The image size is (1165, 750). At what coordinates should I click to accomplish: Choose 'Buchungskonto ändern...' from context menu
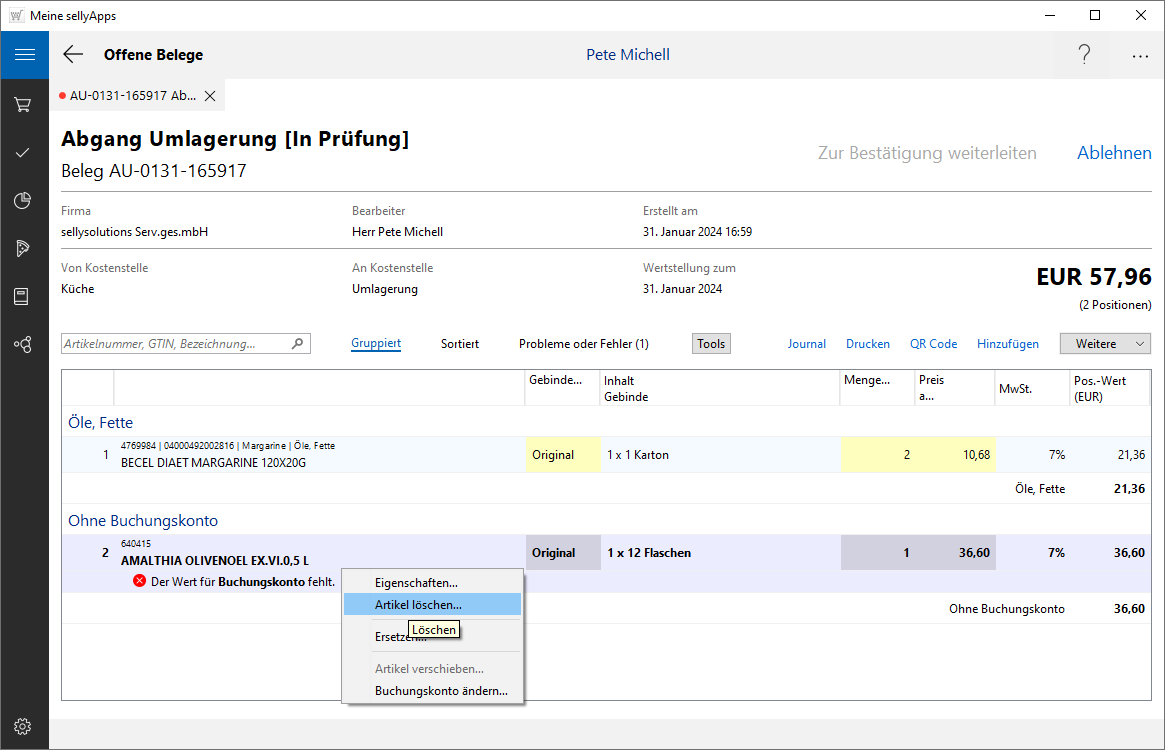click(x=441, y=691)
